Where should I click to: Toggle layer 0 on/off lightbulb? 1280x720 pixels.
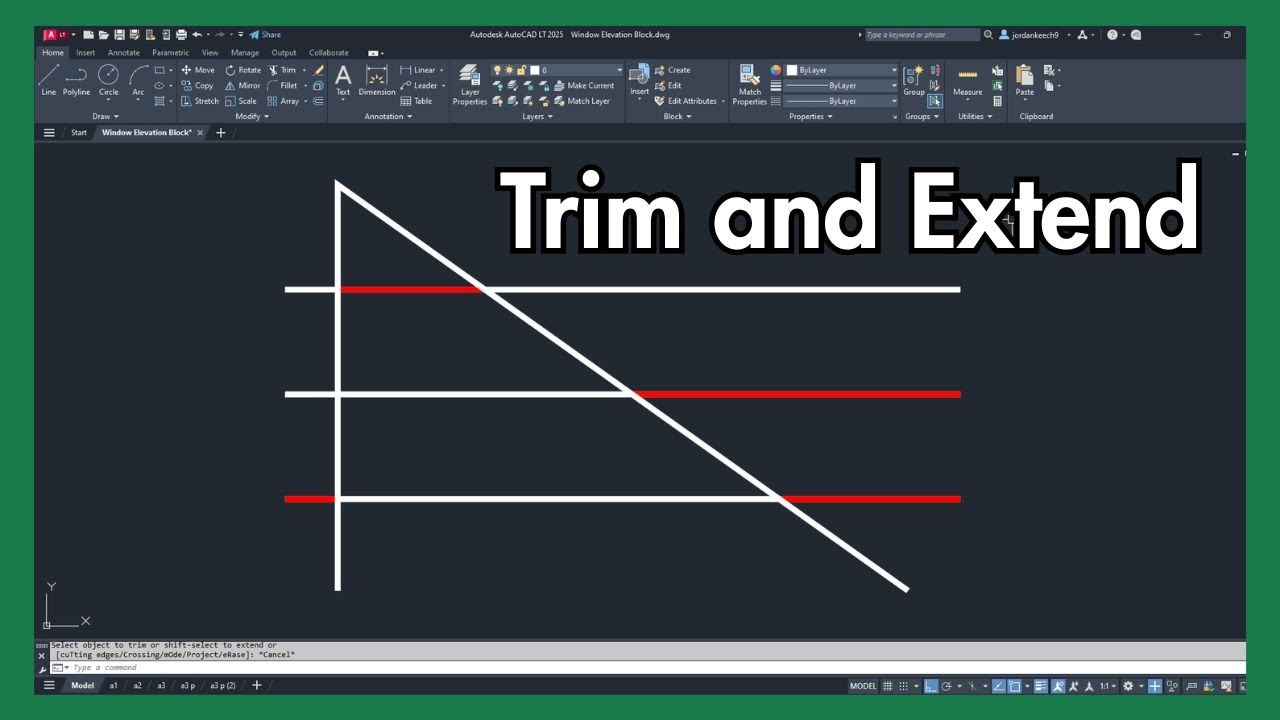[497, 70]
